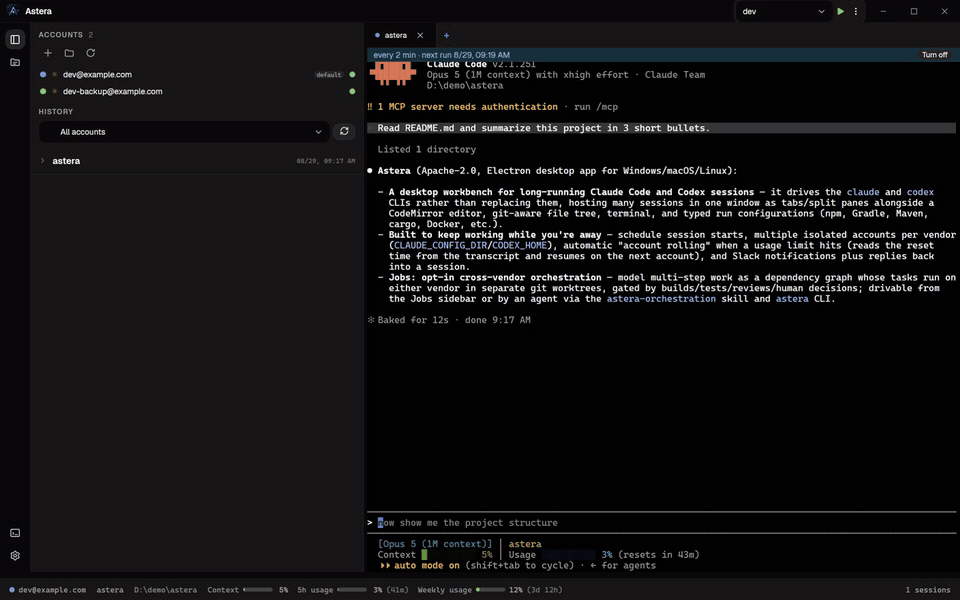This screenshot has height=600, width=960.
Task: Click terminal green context bar
Action: tap(448, 555)
